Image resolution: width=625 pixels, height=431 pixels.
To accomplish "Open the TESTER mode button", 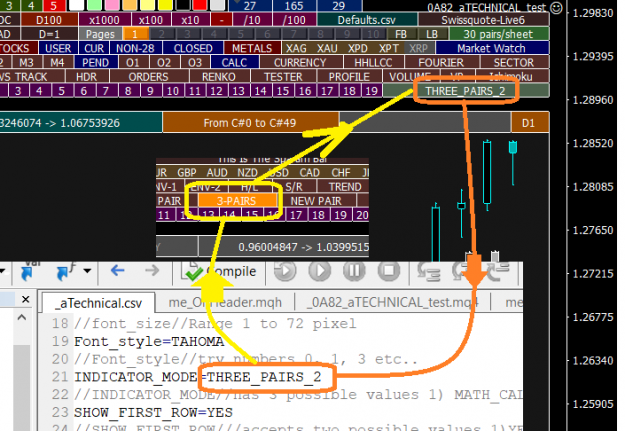I will click(x=283, y=77).
